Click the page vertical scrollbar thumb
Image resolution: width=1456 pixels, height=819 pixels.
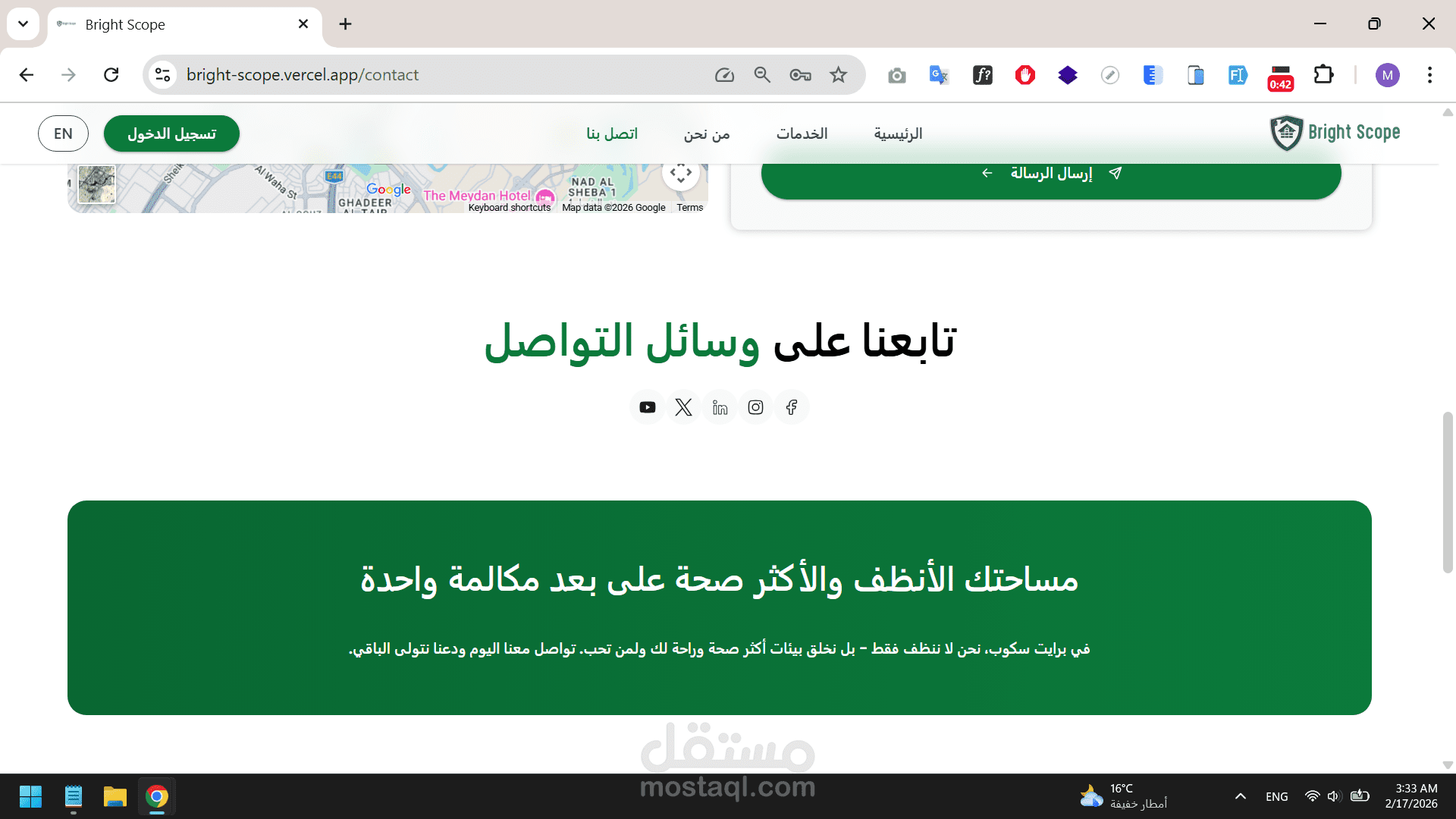click(x=1447, y=493)
